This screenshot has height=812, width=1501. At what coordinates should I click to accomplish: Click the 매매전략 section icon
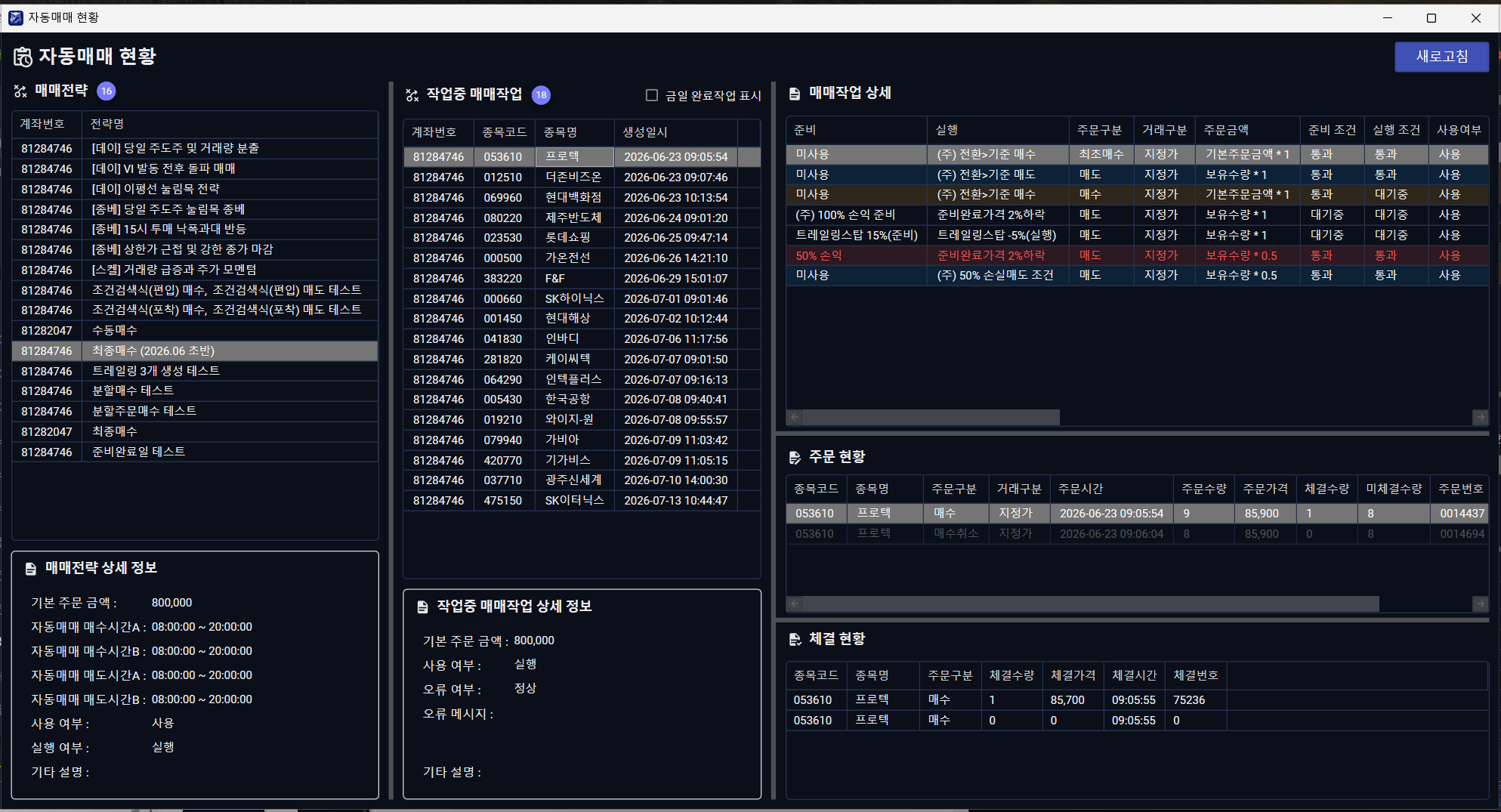(x=20, y=91)
